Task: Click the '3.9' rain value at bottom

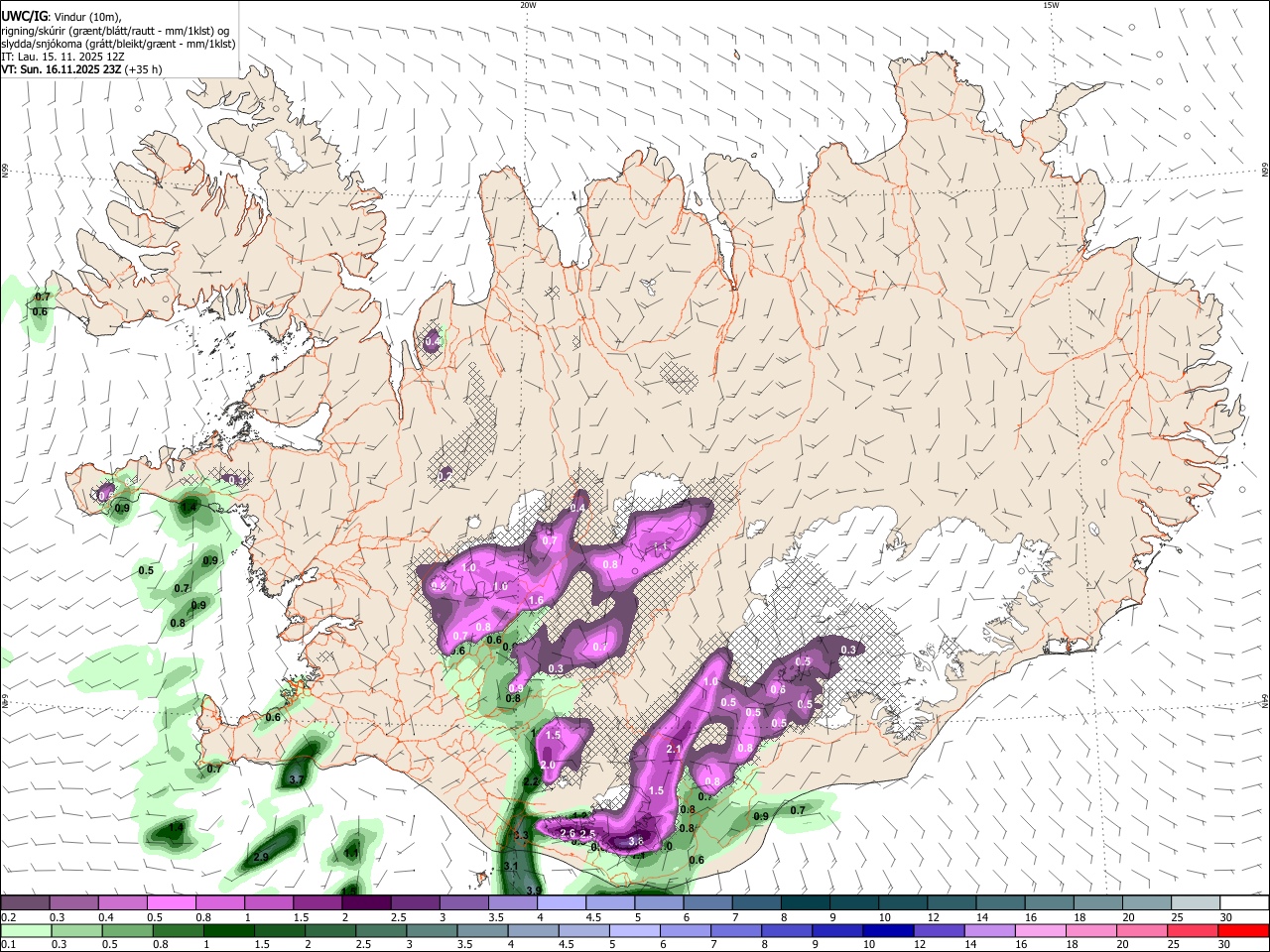Action: click(534, 890)
